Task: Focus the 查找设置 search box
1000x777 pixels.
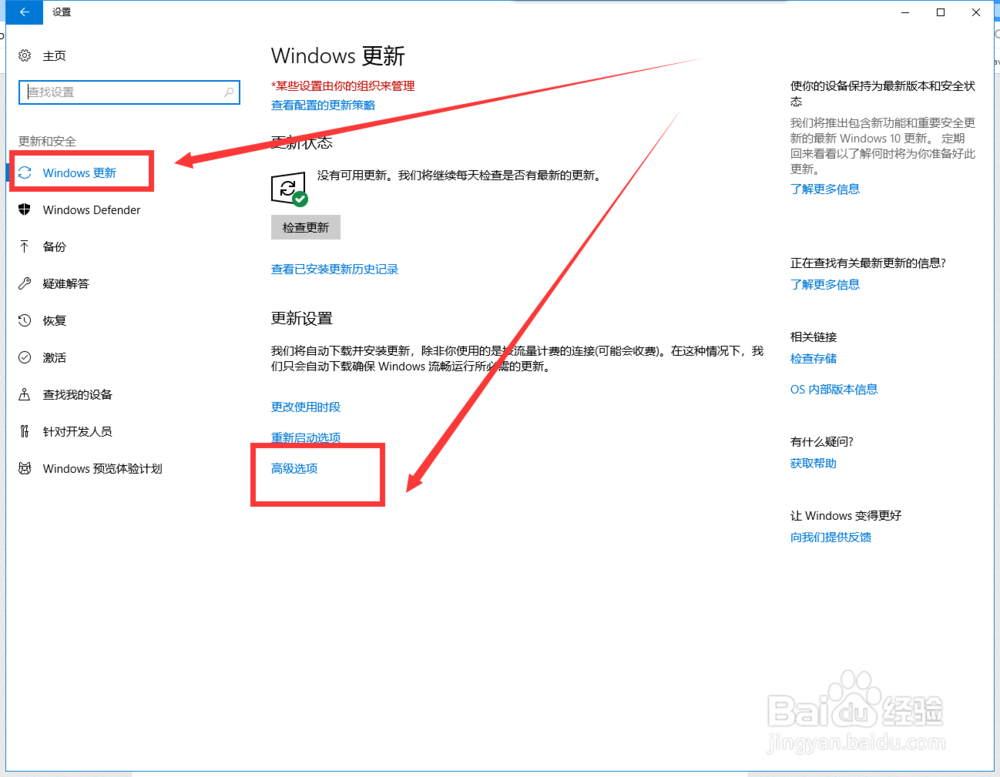Action: point(129,92)
